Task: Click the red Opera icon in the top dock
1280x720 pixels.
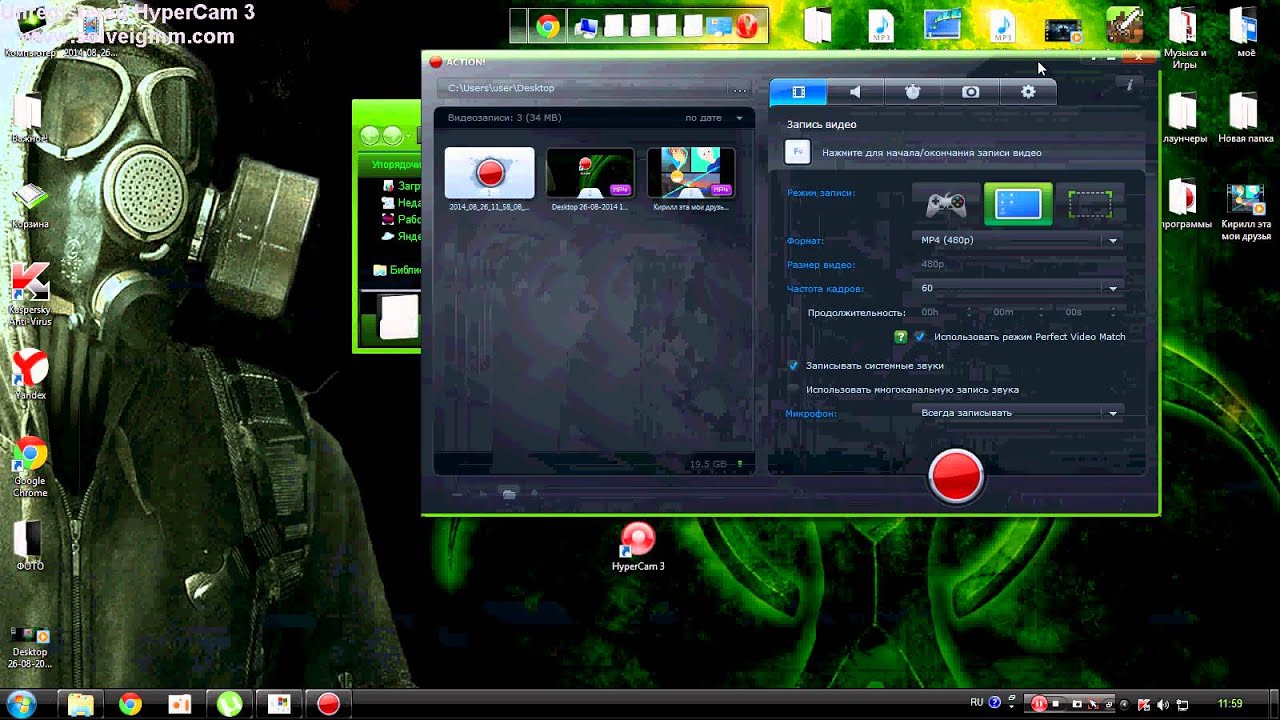Action: click(746, 26)
